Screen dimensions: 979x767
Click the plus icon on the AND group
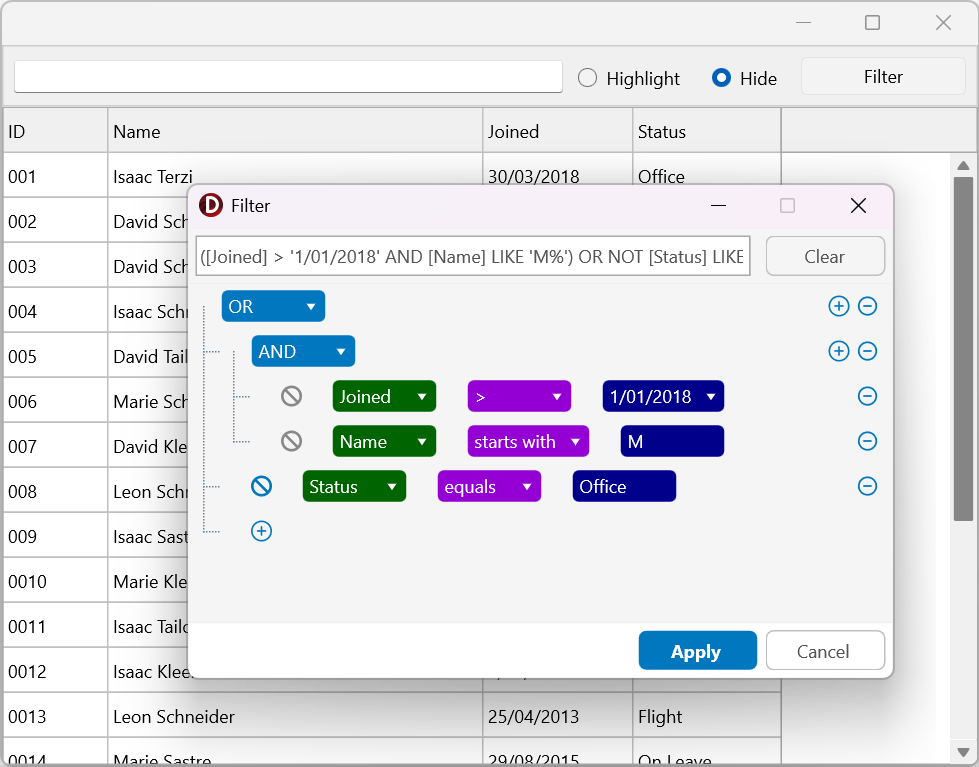coord(838,351)
